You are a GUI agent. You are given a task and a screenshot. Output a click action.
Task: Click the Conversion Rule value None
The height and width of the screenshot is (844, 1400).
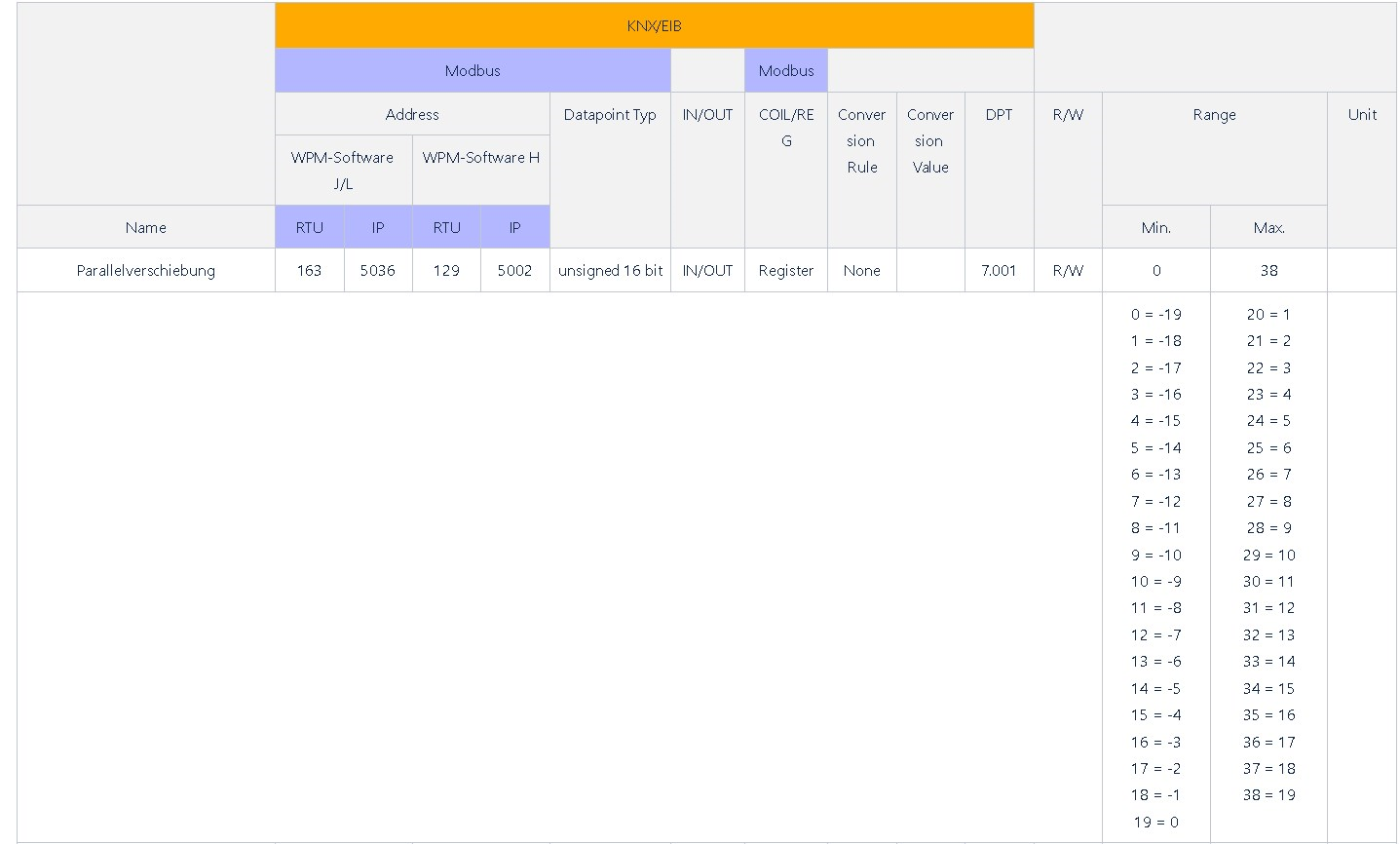pyautogui.click(x=862, y=270)
